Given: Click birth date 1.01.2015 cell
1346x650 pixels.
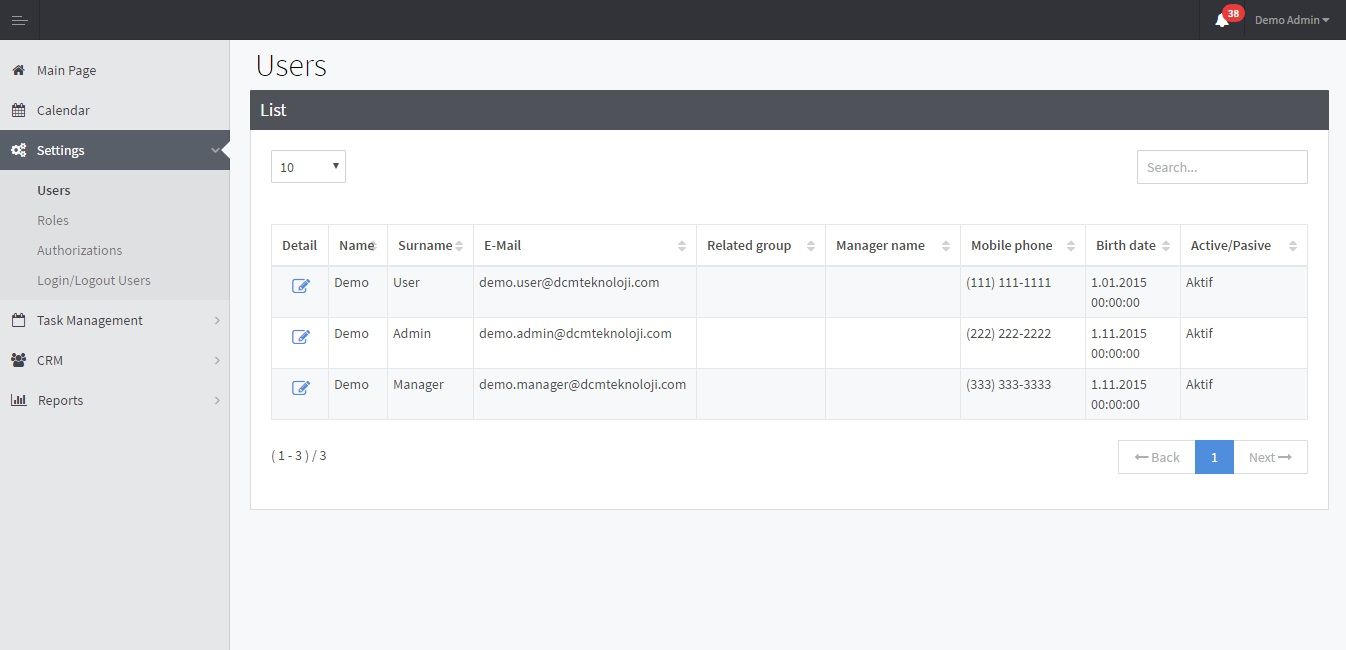Looking at the screenshot, I should point(1132,292).
